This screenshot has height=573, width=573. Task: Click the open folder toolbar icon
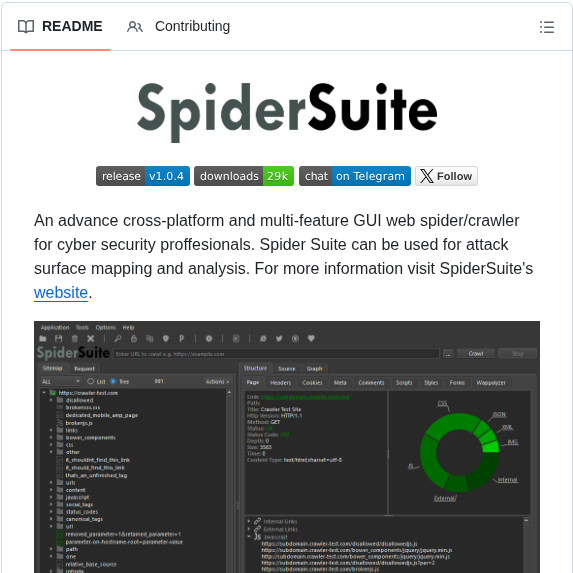point(43,339)
